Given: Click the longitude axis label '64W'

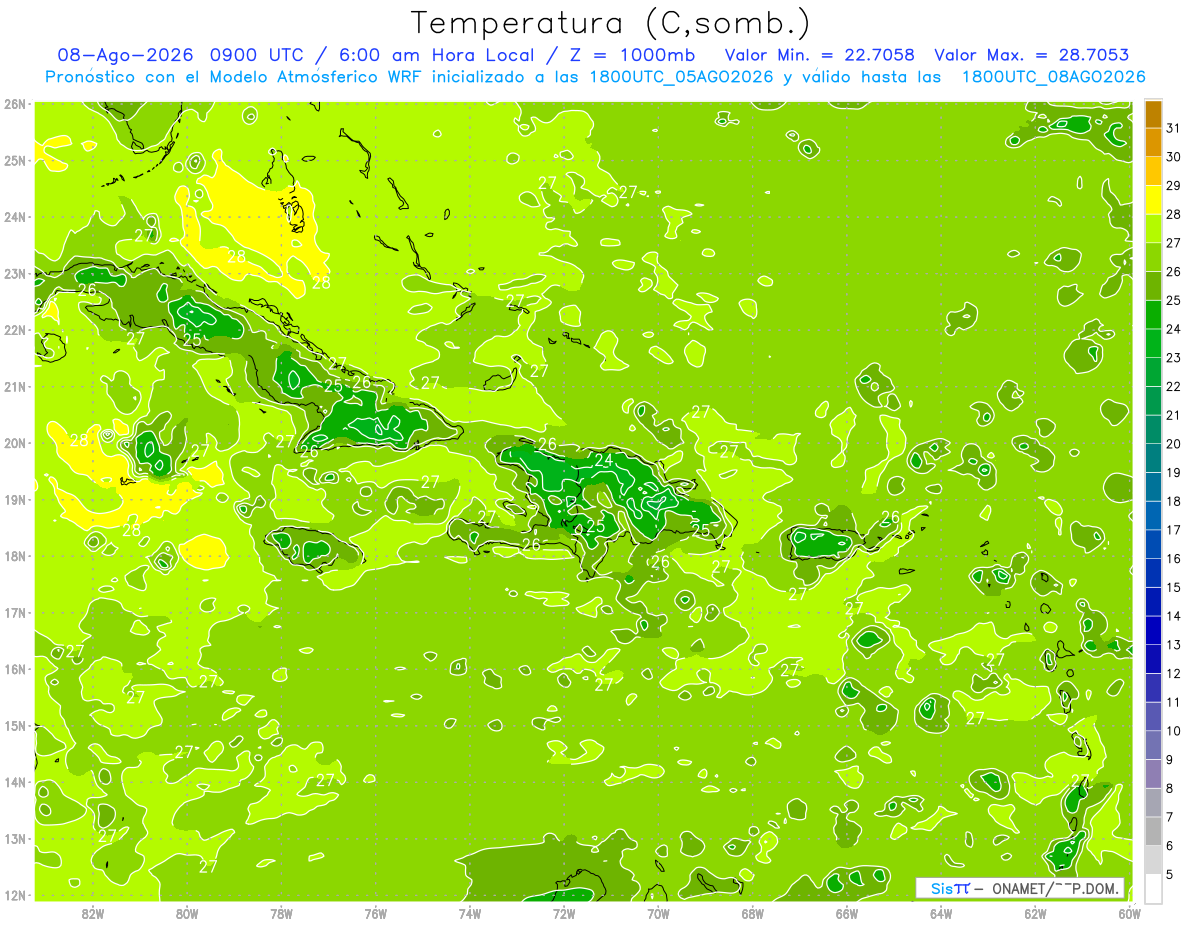Looking at the screenshot, I should pyautogui.click(x=941, y=913).
